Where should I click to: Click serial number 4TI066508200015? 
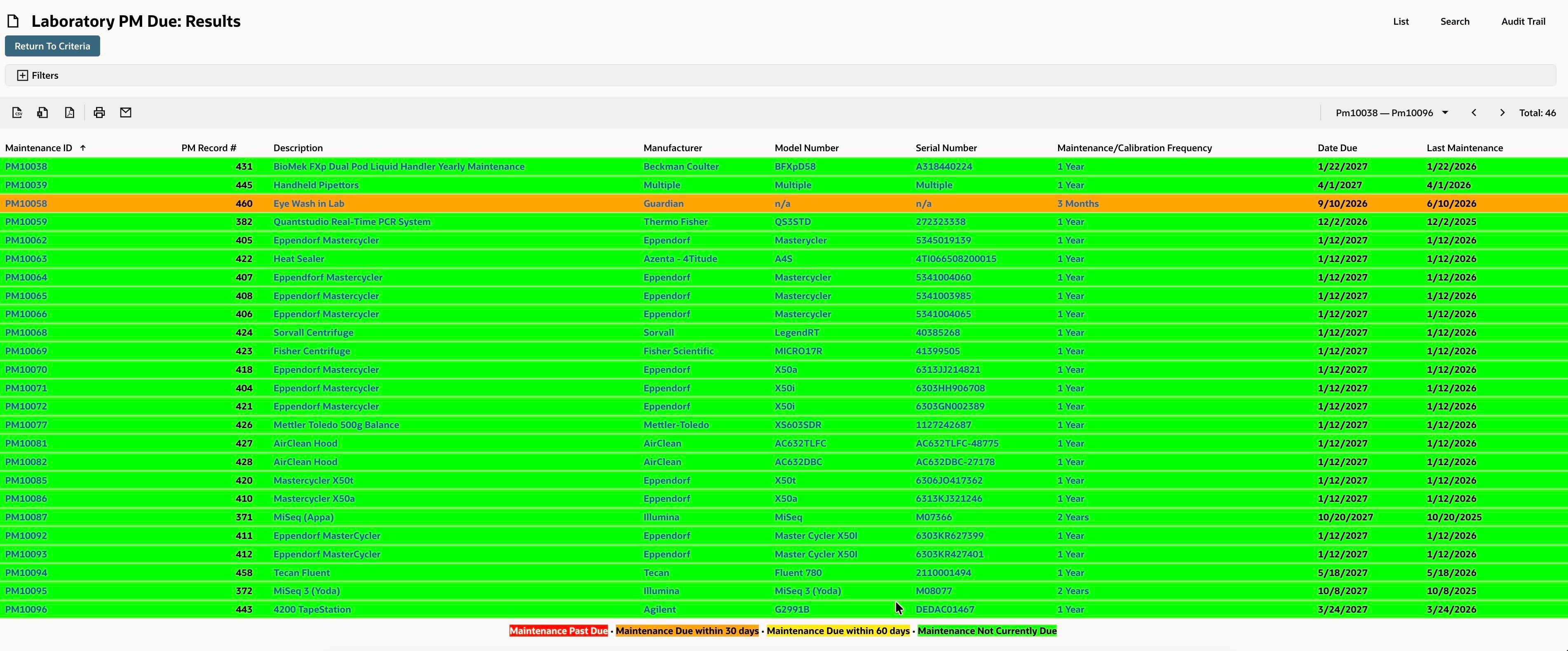click(x=956, y=259)
